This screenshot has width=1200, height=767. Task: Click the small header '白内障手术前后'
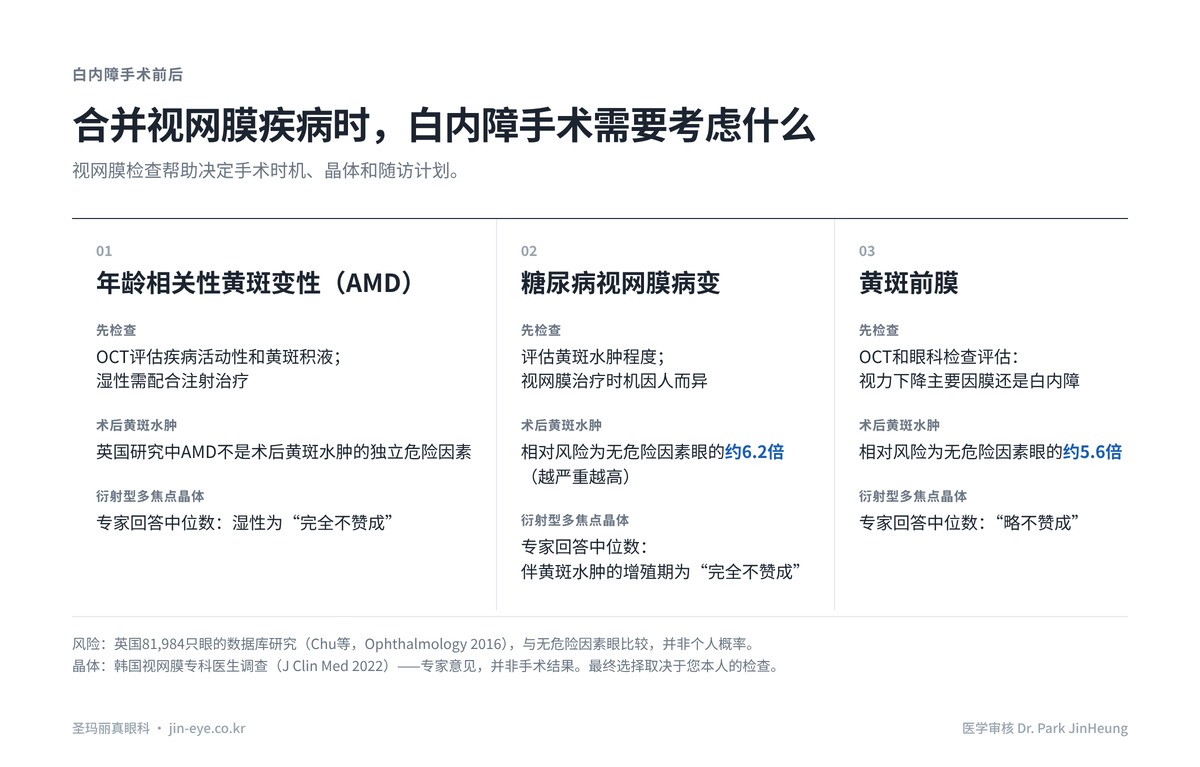127,75
